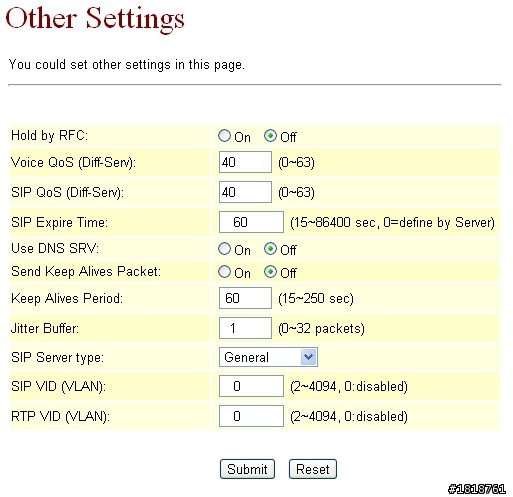The image size is (513, 497).
Task: Click the SIP Server type label
Action: click(x=57, y=358)
